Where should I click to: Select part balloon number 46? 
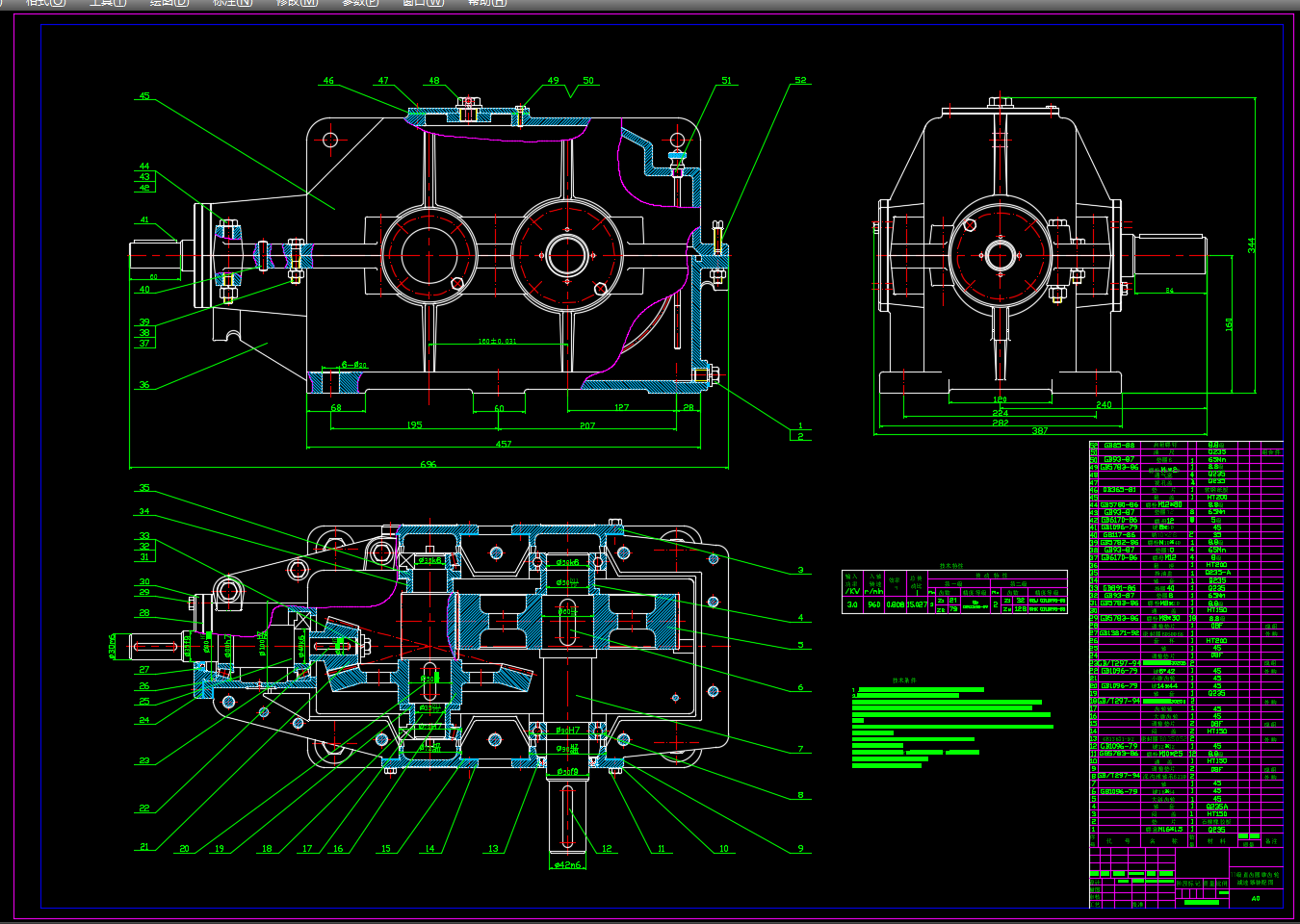pos(328,81)
